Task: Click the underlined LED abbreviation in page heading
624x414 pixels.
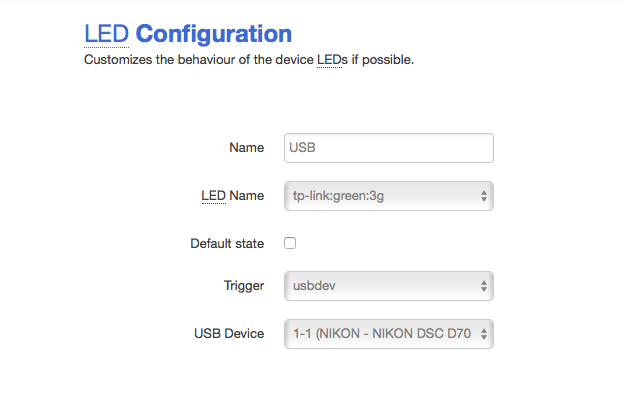Action: (106, 35)
